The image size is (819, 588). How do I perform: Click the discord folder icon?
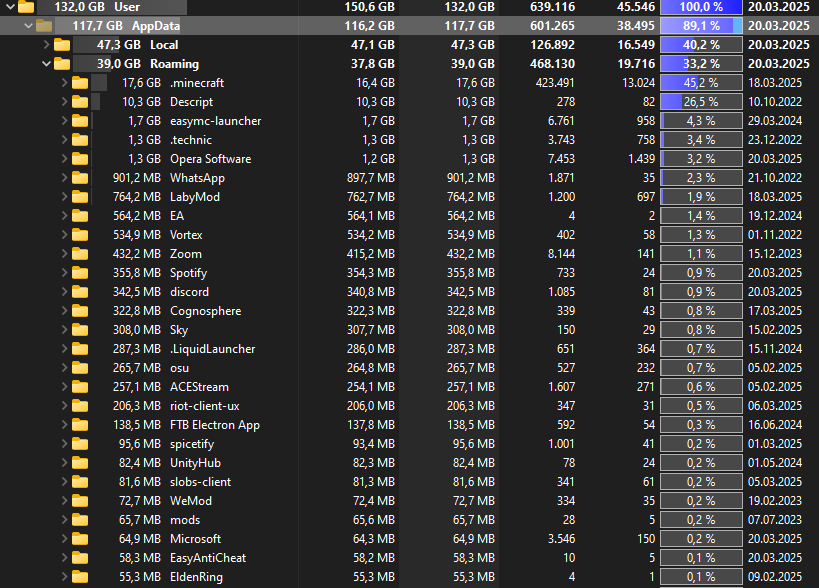80,292
